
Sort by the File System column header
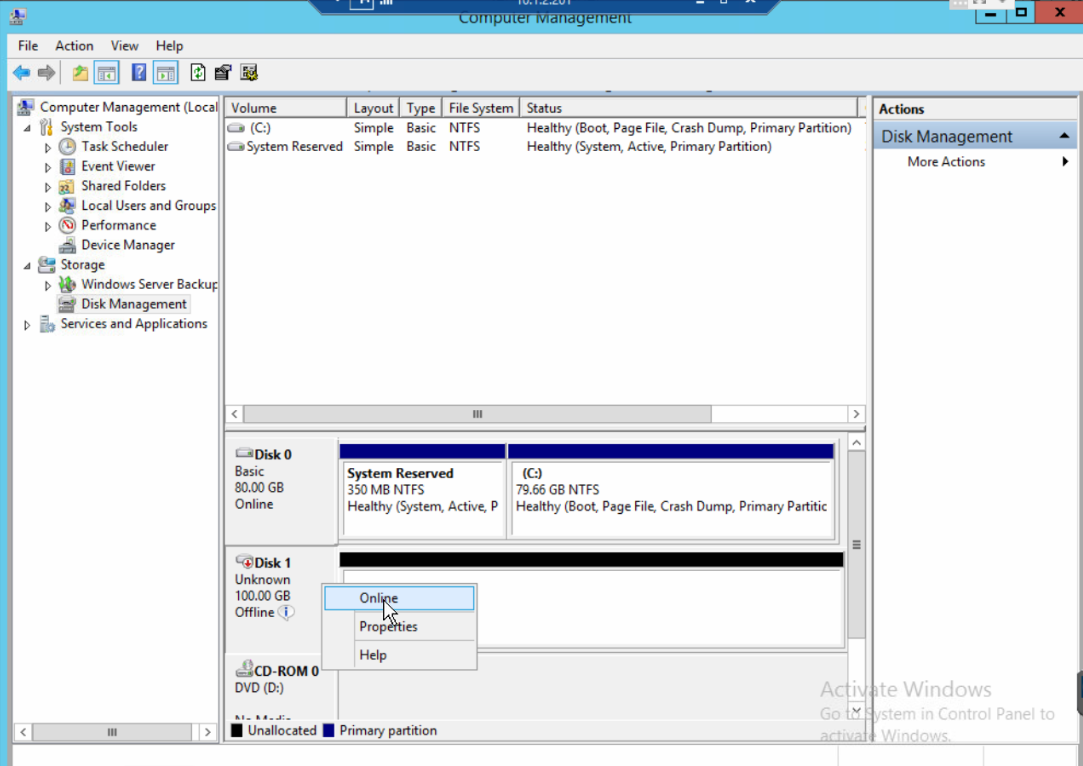[x=481, y=108]
